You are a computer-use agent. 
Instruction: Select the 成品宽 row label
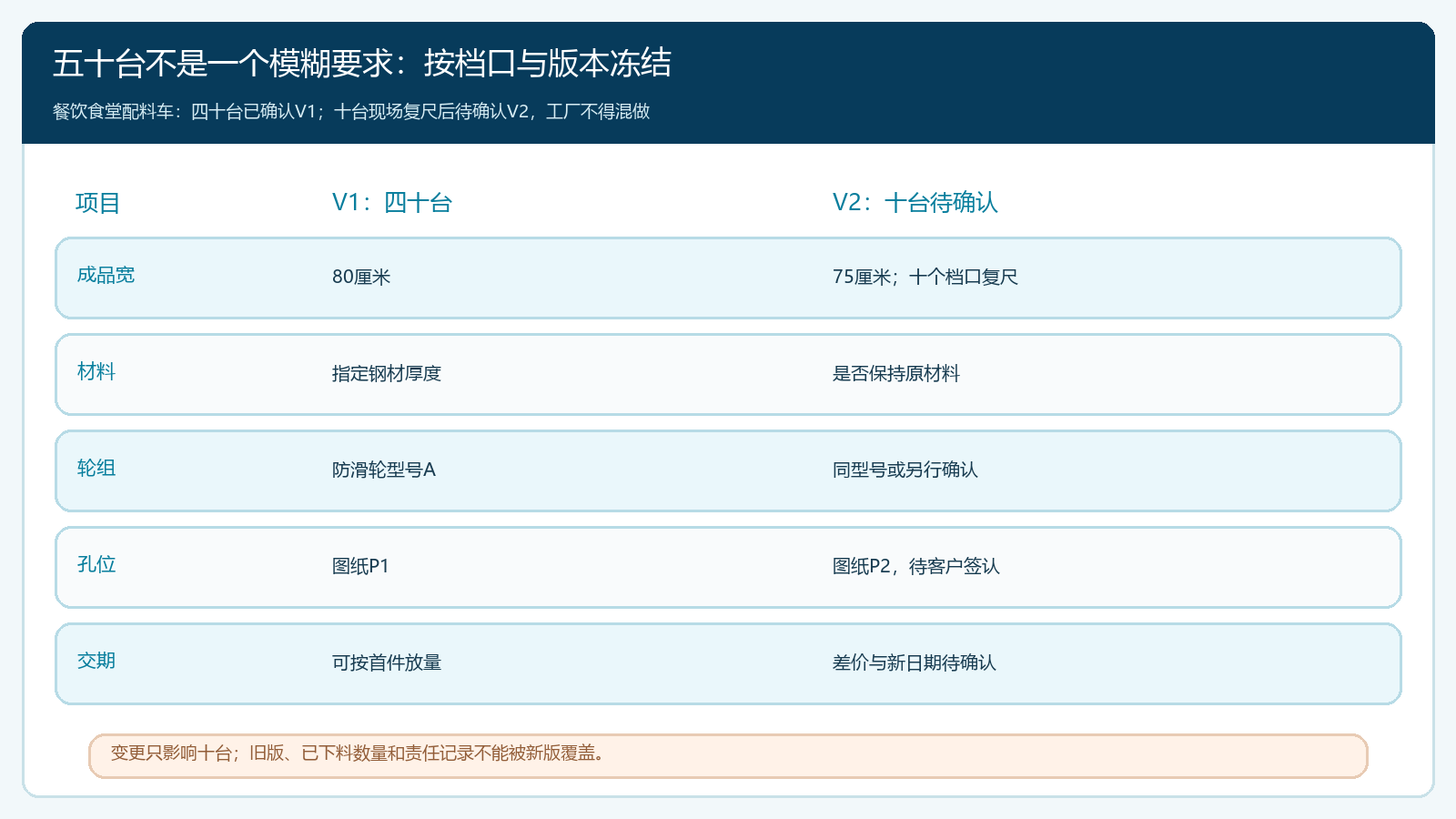[x=106, y=275]
